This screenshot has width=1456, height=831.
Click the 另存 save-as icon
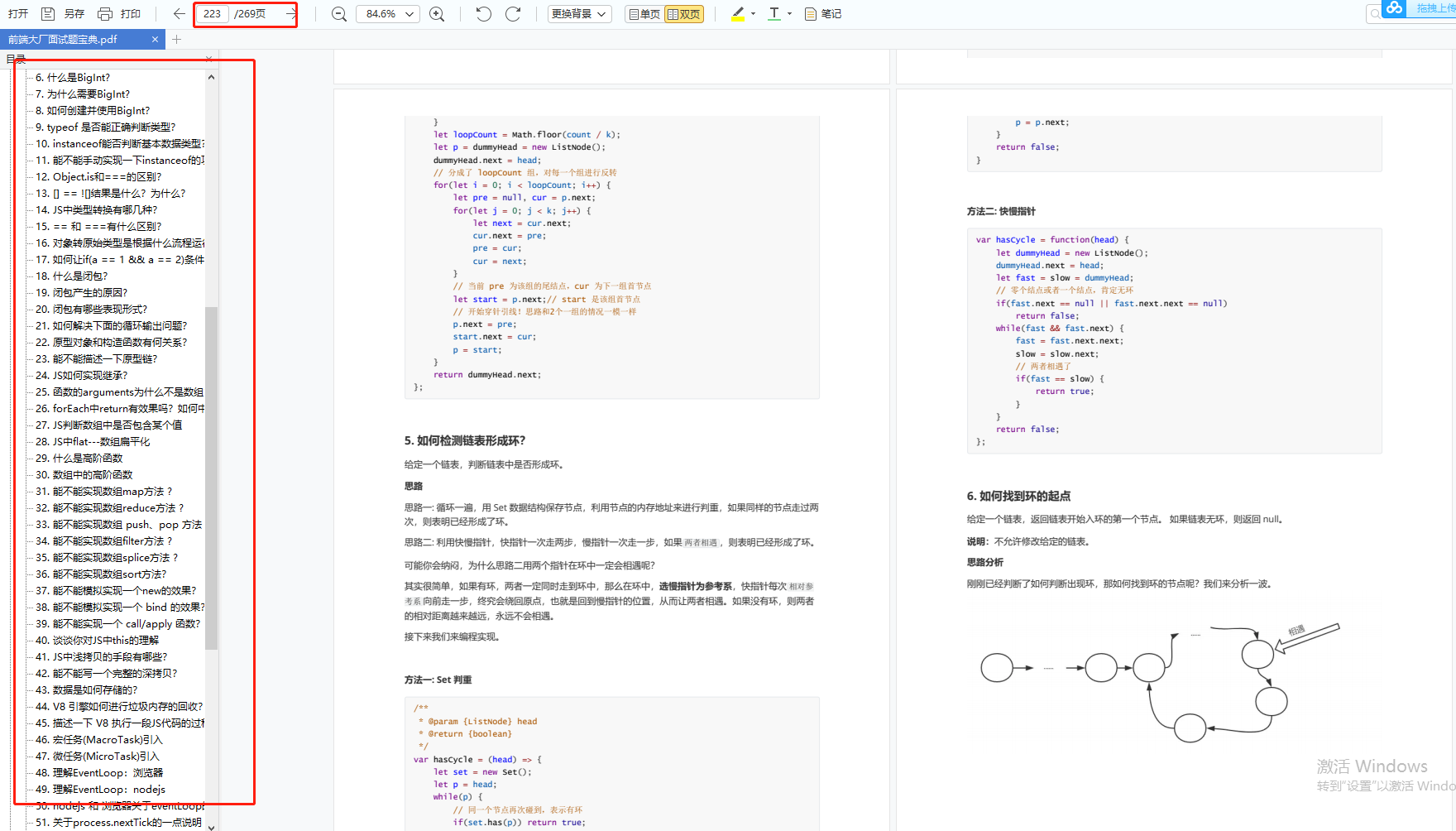pyautogui.click(x=49, y=13)
